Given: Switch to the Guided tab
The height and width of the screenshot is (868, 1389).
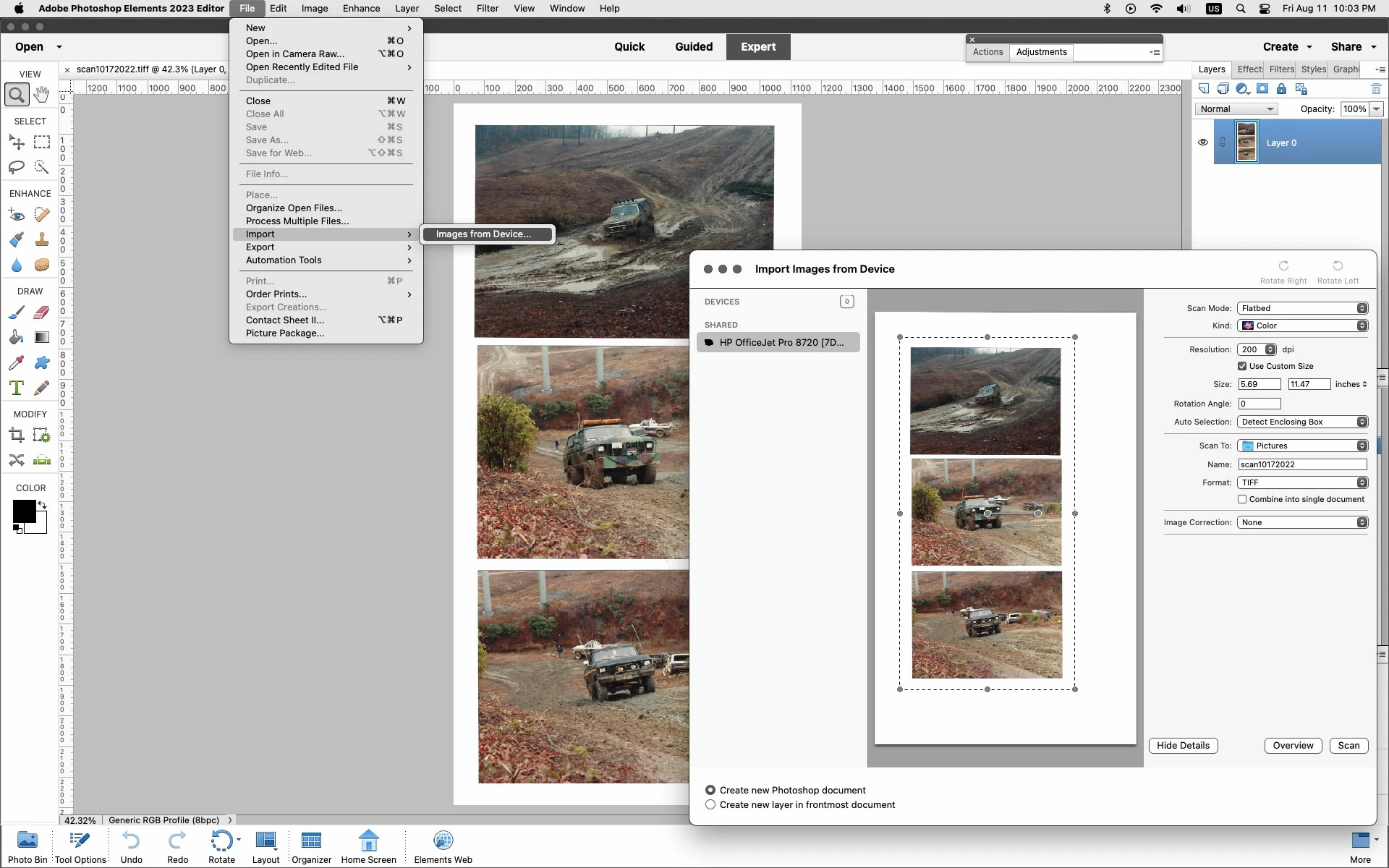Looking at the screenshot, I should tap(693, 46).
